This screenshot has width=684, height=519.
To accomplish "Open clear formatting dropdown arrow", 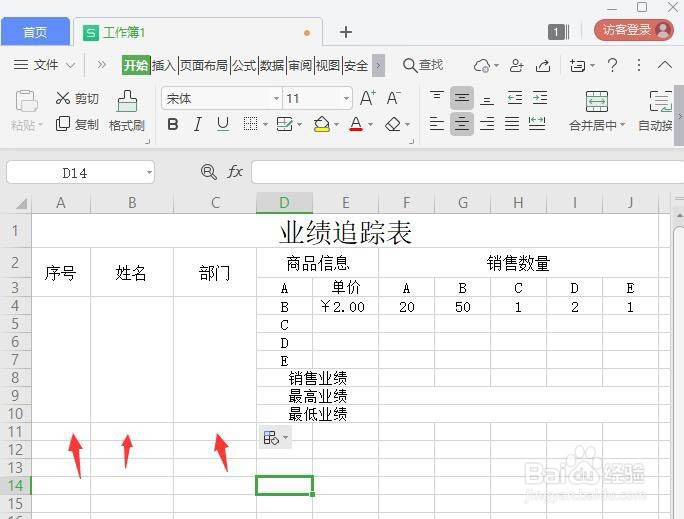I will coord(407,125).
